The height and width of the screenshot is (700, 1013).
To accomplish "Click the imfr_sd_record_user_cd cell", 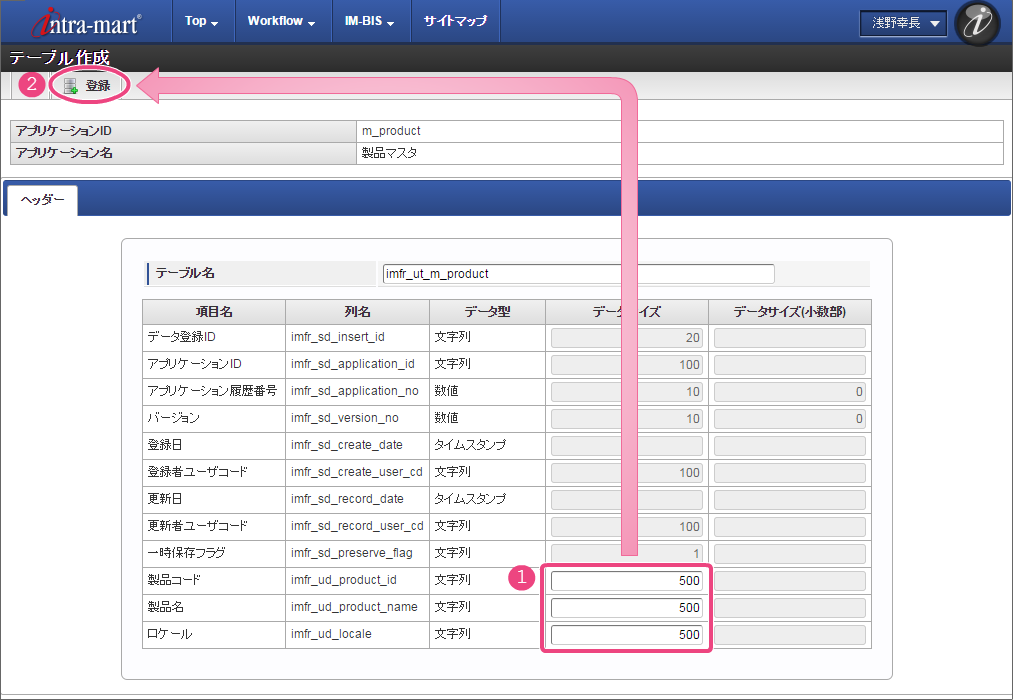I will click(x=357, y=527).
